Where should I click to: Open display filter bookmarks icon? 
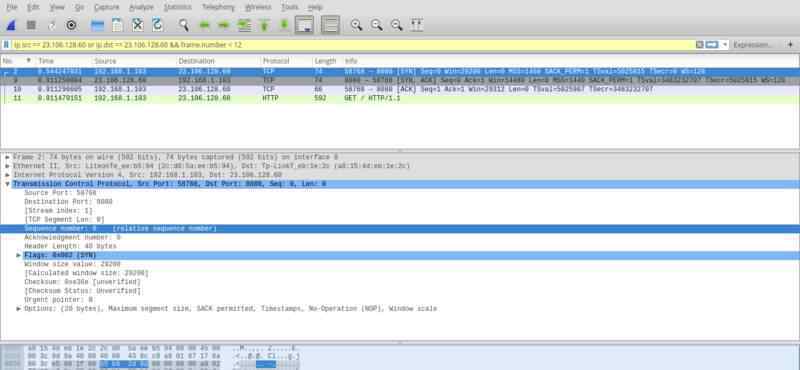click(x=7, y=45)
